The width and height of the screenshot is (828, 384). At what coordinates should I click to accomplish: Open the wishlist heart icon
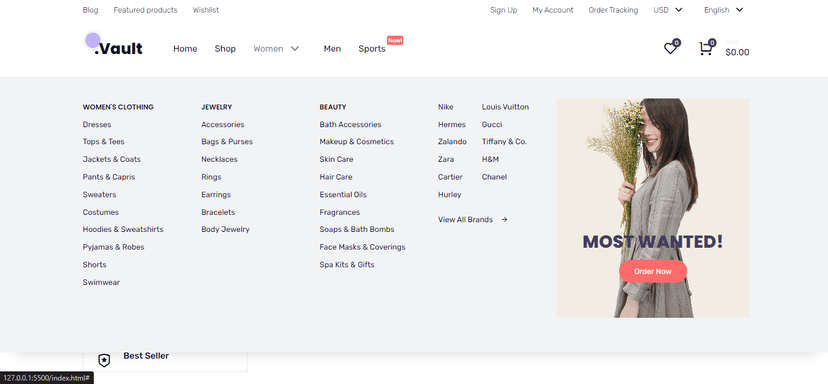[x=670, y=49]
